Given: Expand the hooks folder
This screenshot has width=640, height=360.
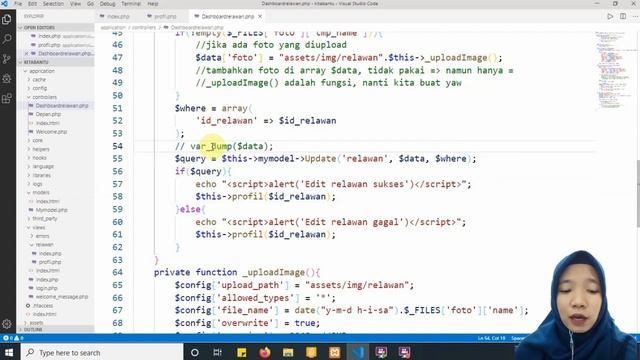Looking at the screenshot, I should coord(40,158).
